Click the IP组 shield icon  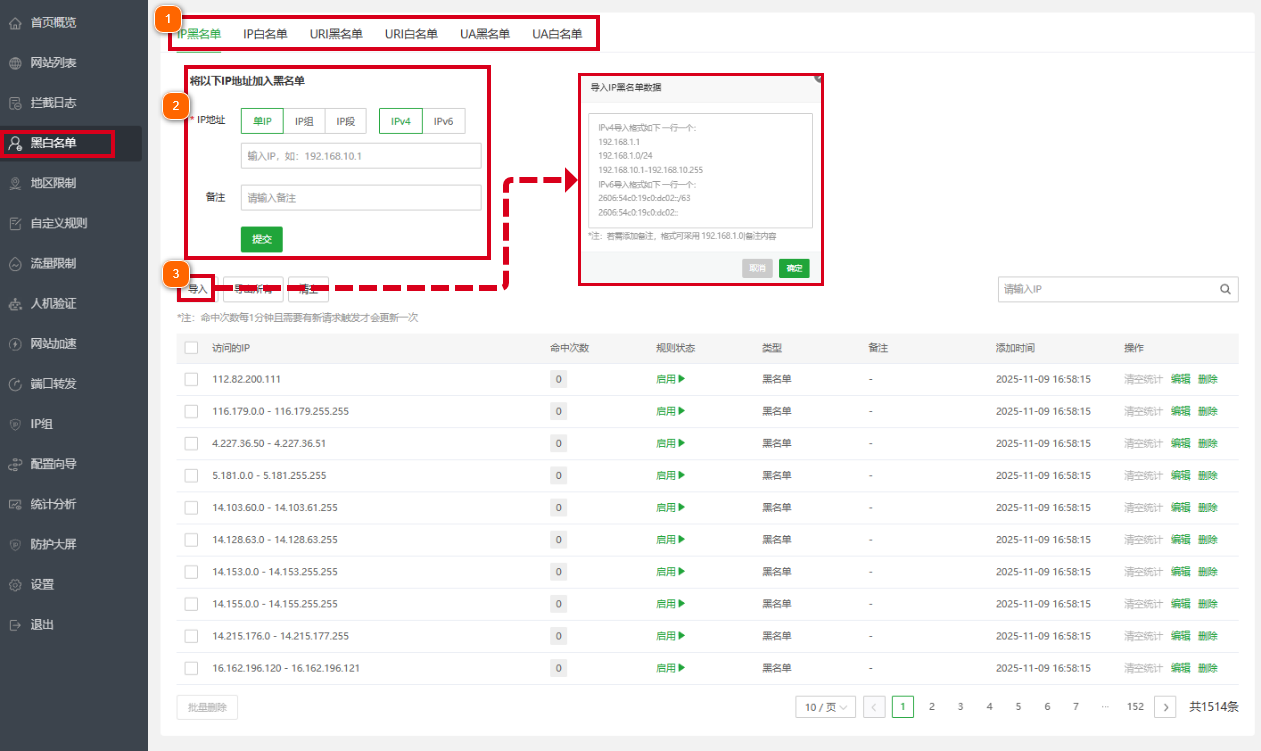[15, 424]
